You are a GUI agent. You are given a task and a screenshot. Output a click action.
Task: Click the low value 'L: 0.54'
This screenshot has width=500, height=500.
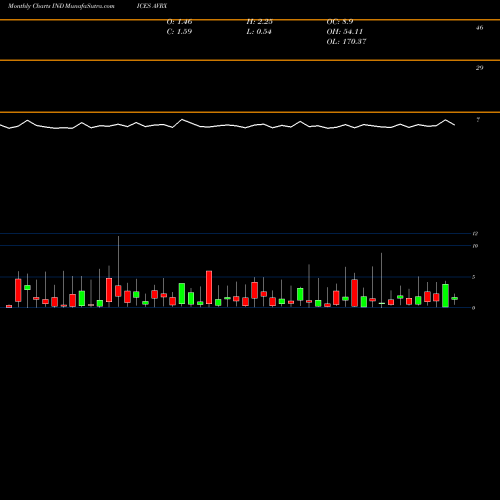259,32
